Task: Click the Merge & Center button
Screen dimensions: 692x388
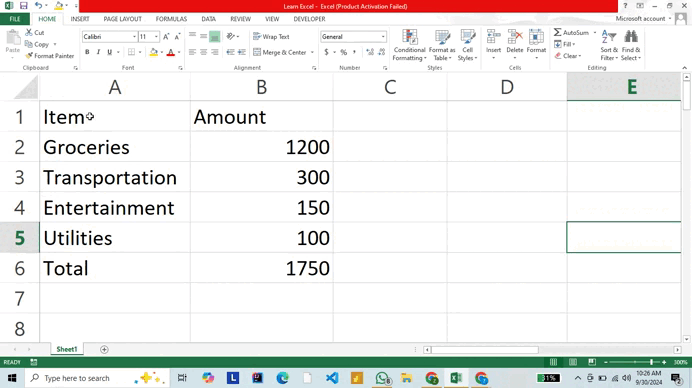Action: click(280, 52)
